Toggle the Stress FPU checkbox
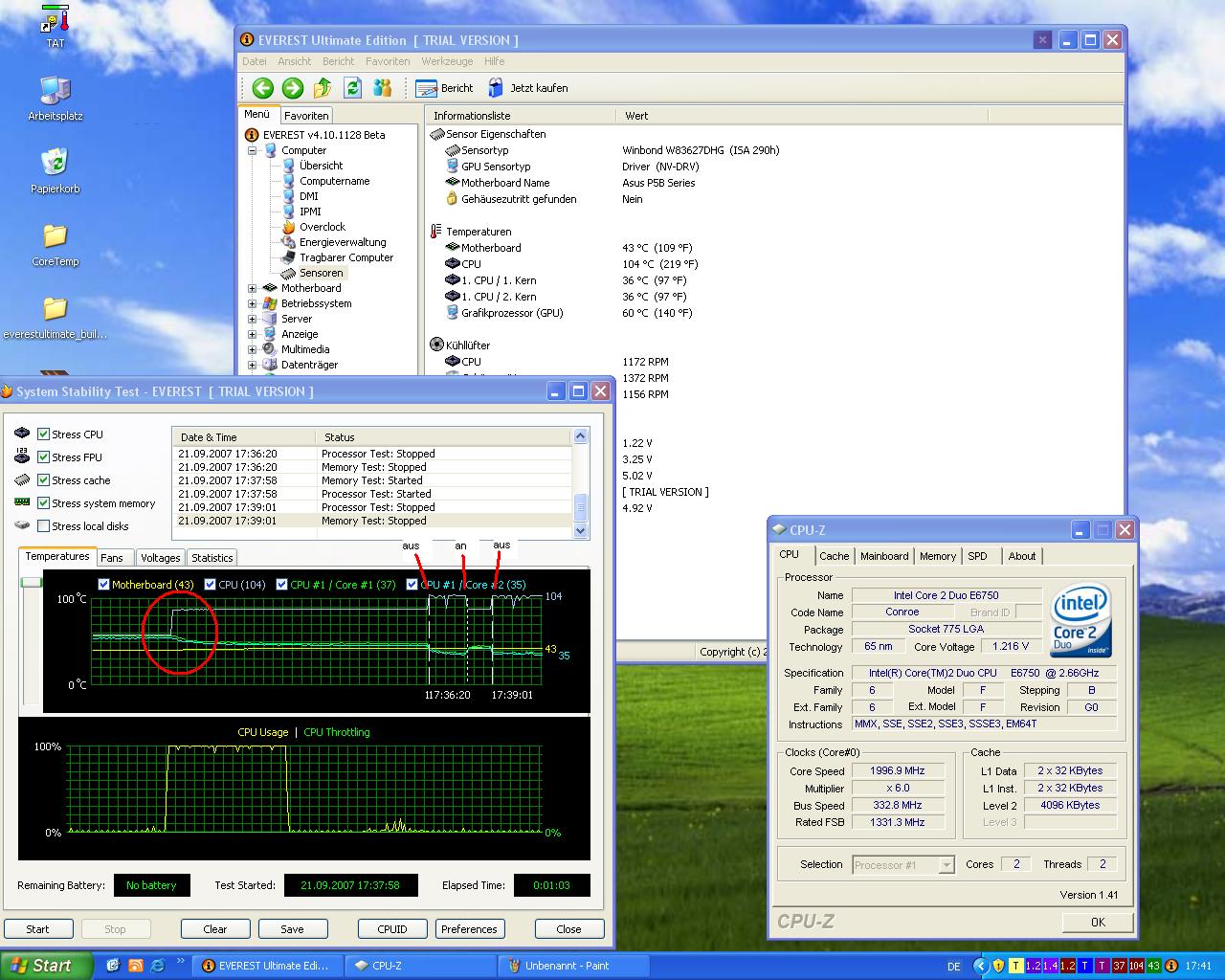The width and height of the screenshot is (1225, 980). click(43, 457)
